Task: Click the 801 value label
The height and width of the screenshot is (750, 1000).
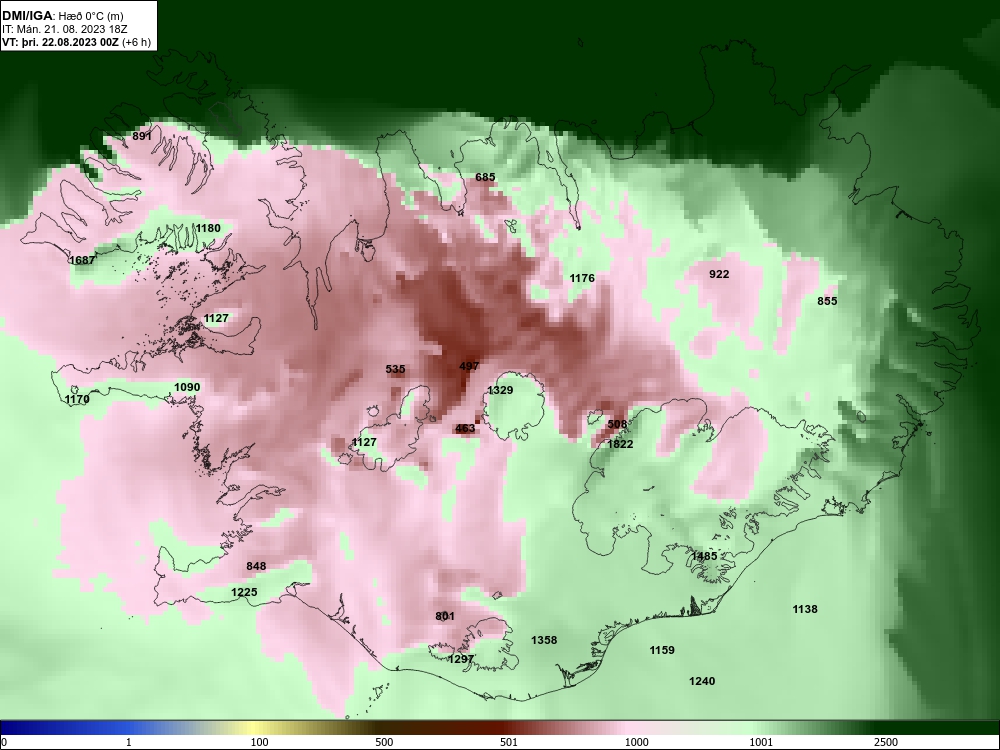Action: [445, 616]
